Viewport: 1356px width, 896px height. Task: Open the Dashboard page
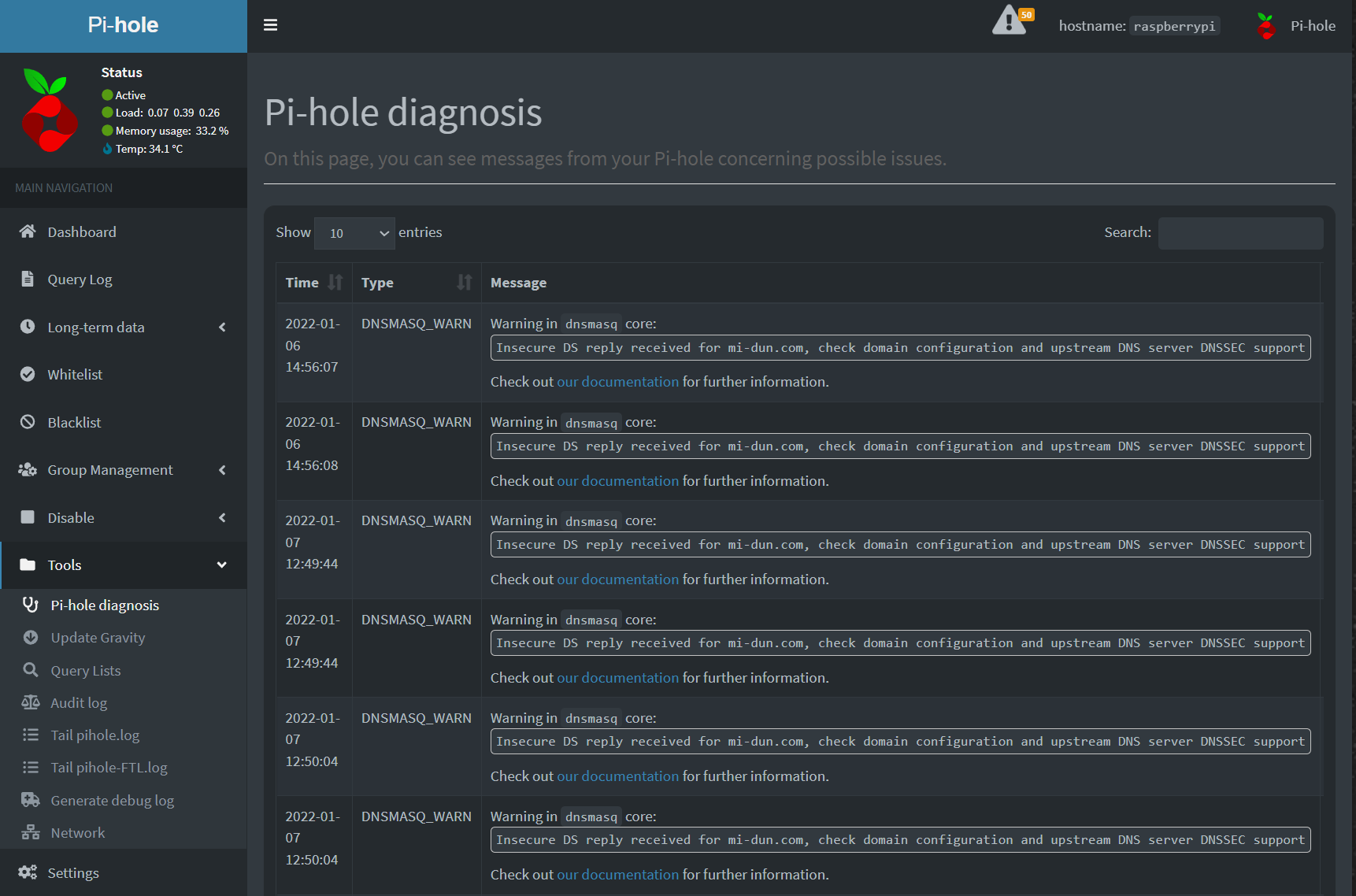pos(82,231)
